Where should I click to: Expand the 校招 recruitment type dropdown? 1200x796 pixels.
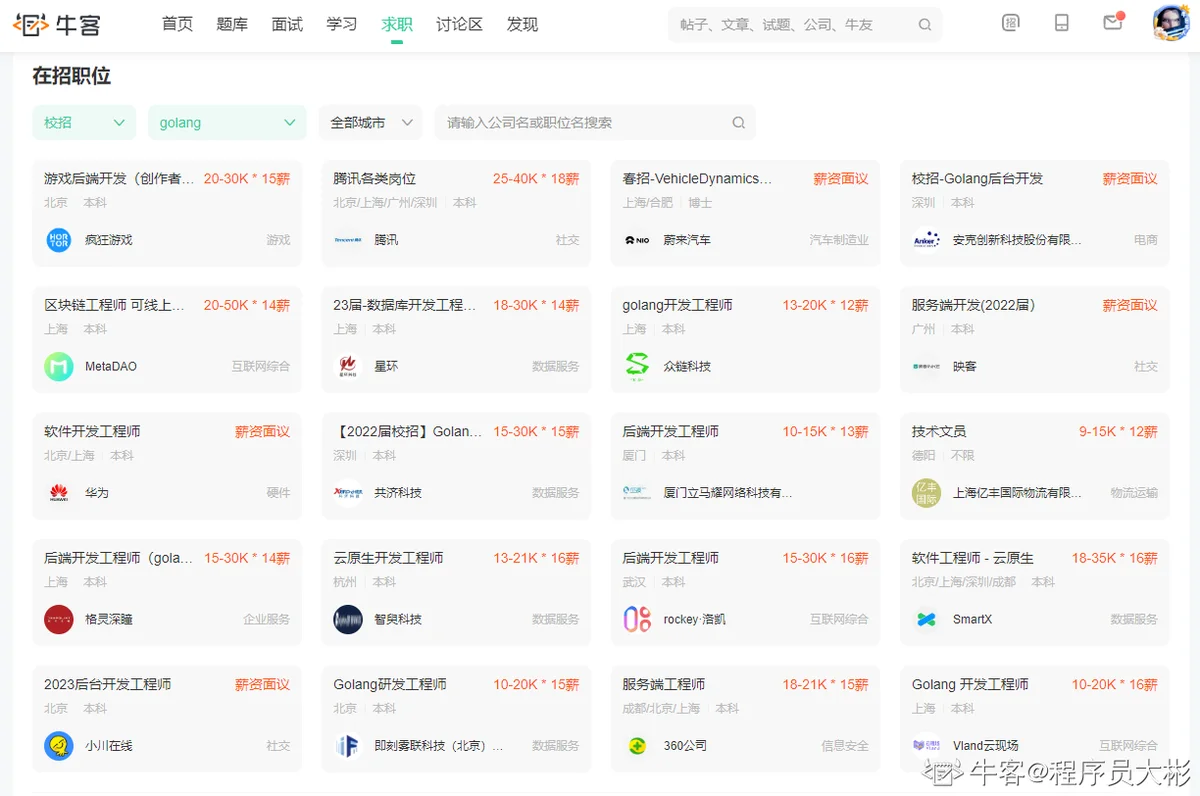tap(84, 123)
